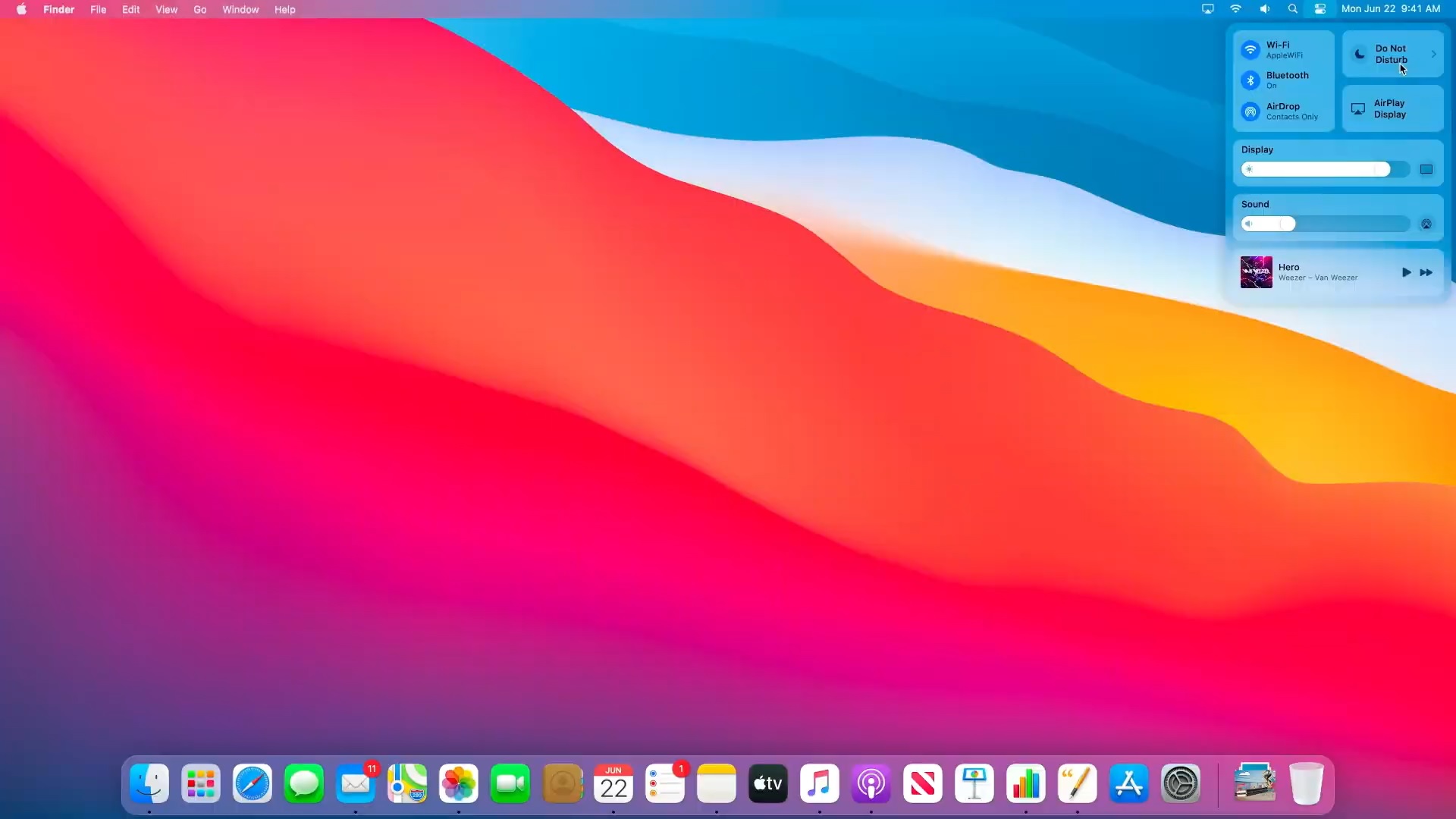Open AirDrop settings in Control Center
Image resolution: width=1456 pixels, height=819 pixels.
click(x=1250, y=111)
